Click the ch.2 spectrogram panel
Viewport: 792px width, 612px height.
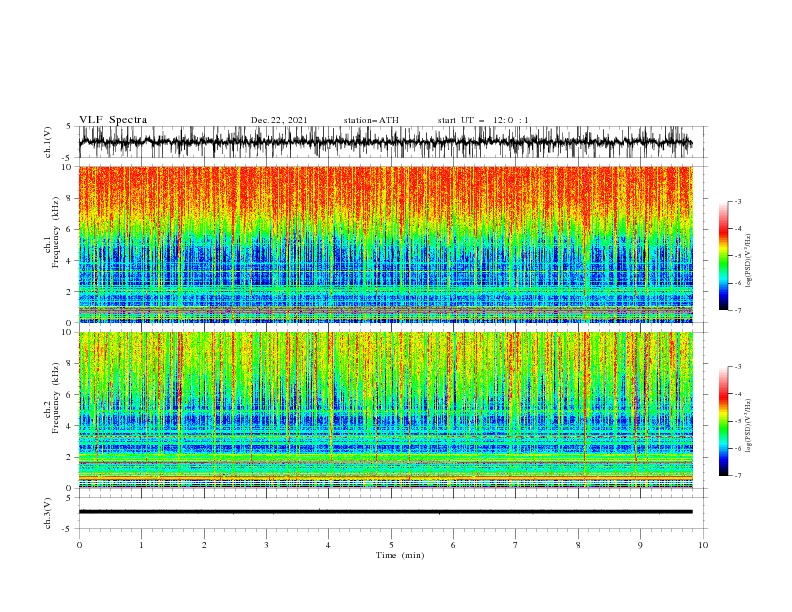pos(385,410)
